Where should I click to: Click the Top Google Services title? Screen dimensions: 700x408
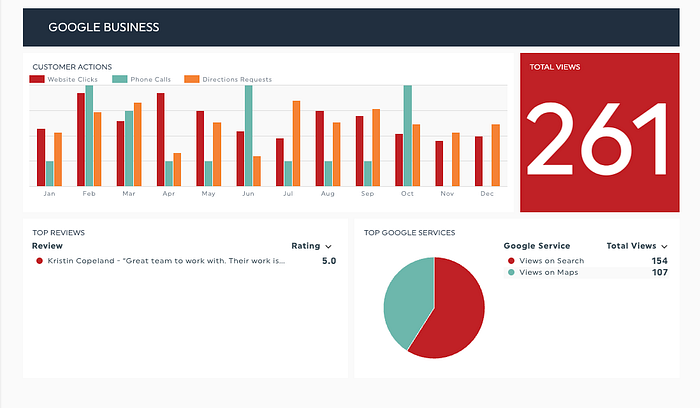[x=409, y=233]
